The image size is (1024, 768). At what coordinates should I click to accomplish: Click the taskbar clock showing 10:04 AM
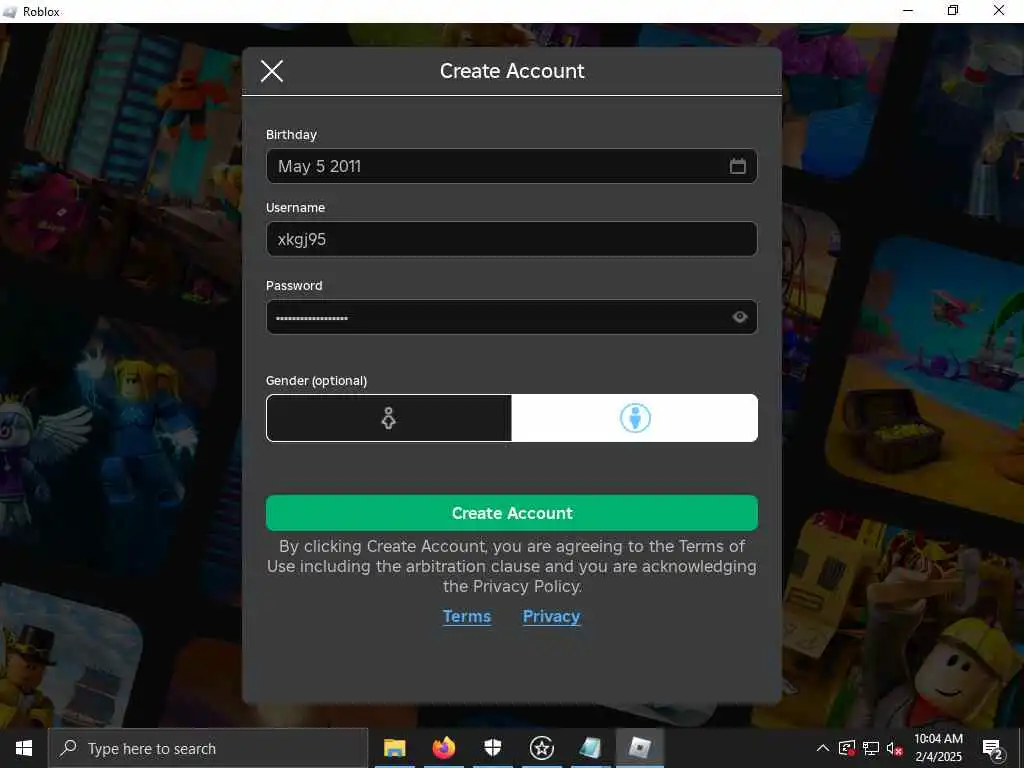(938, 748)
